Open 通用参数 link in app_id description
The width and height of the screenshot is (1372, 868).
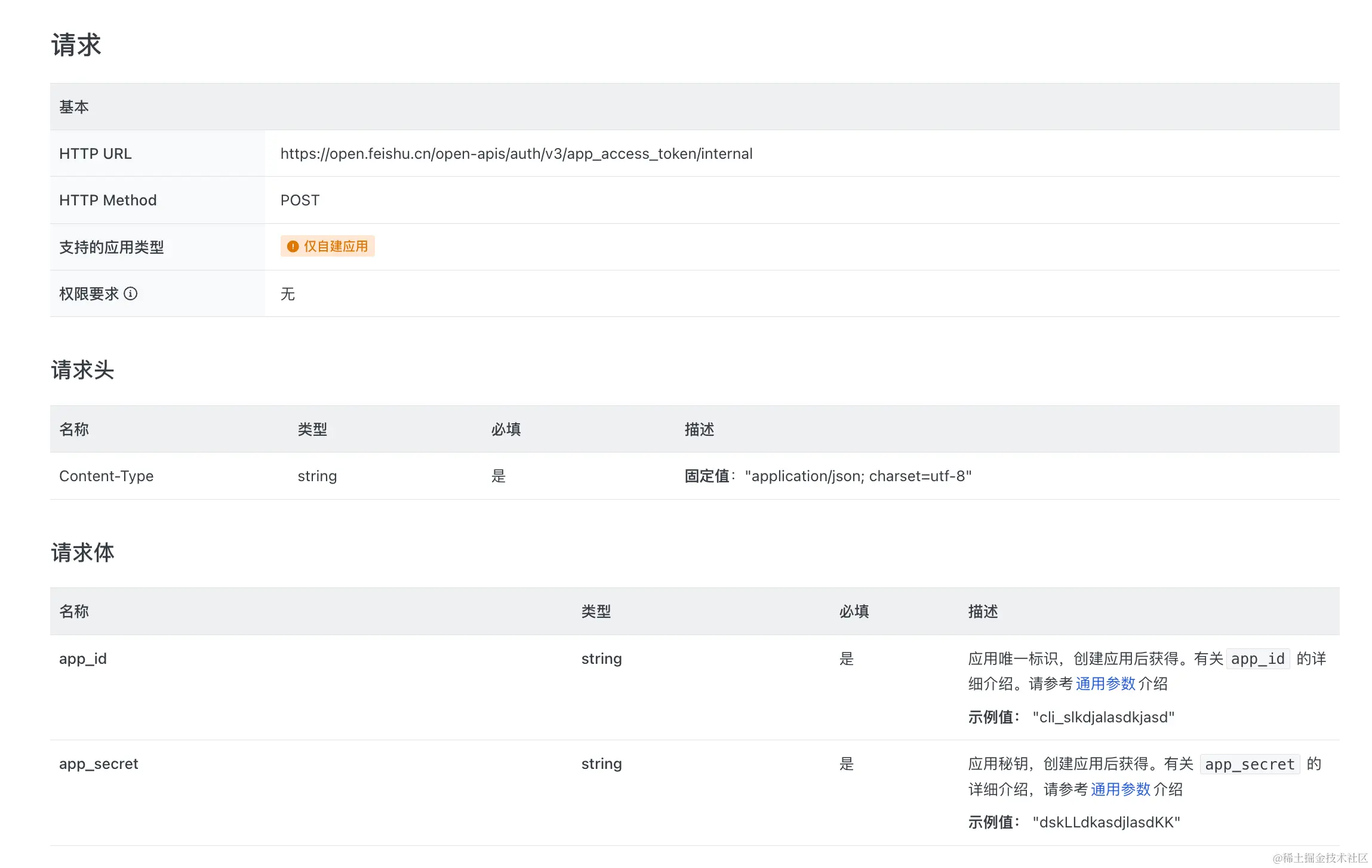click(1105, 684)
